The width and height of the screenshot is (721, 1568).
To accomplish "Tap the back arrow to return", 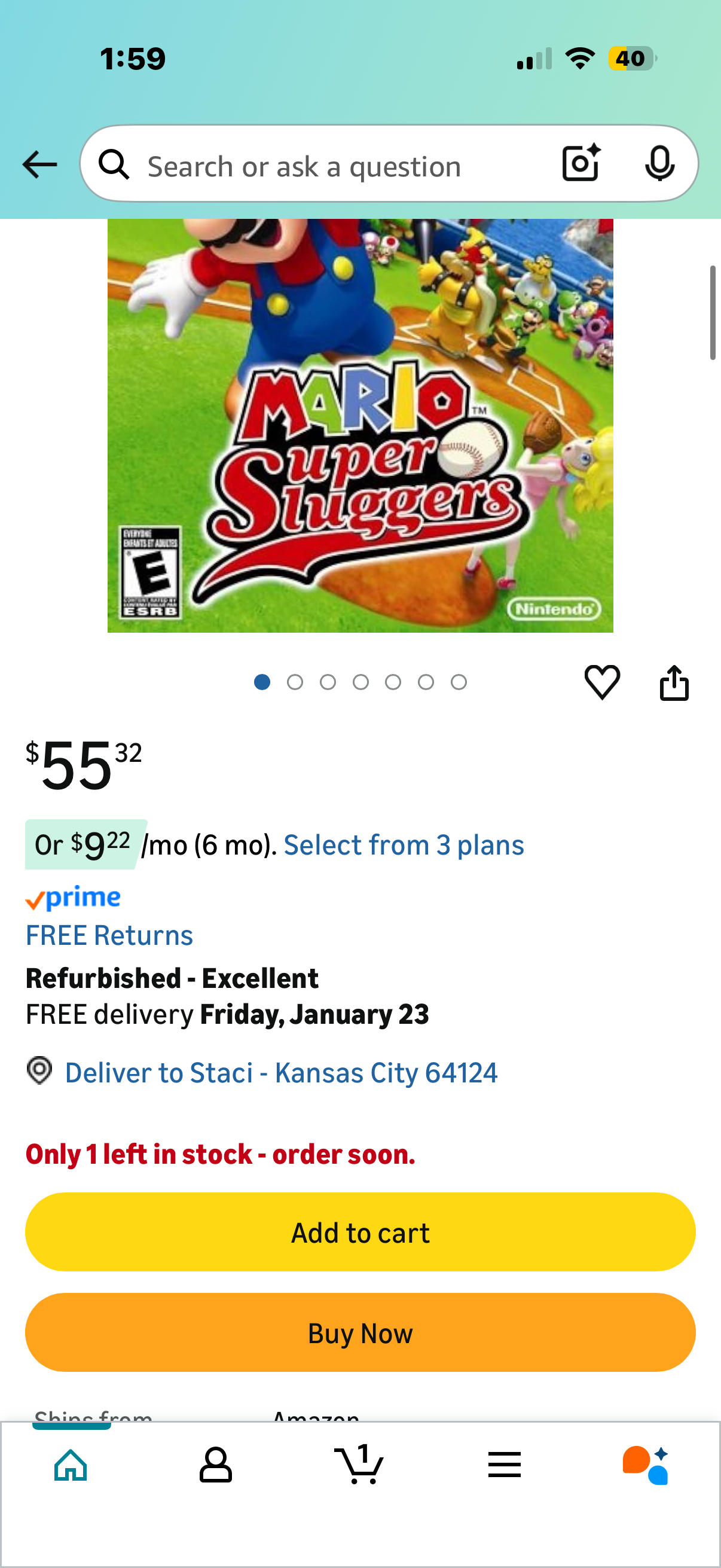I will [38, 164].
